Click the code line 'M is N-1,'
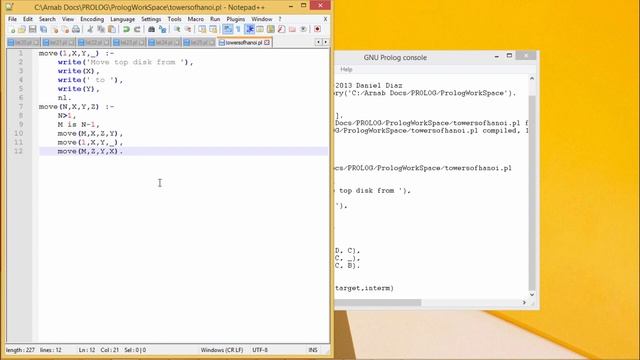Image resolution: width=640 pixels, height=360 pixels. (x=78, y=124)
